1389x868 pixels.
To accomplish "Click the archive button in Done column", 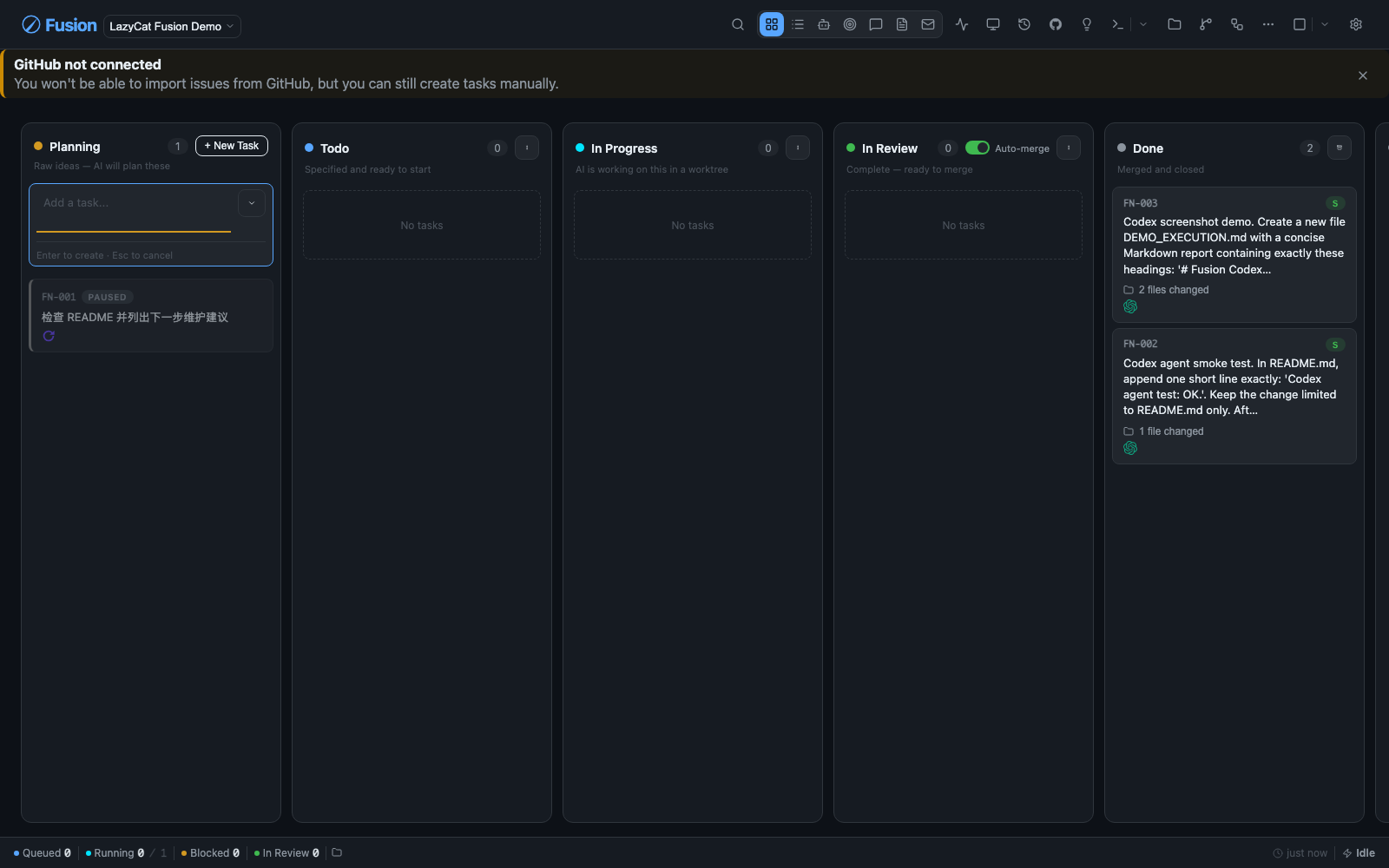I will (1340, 148).
